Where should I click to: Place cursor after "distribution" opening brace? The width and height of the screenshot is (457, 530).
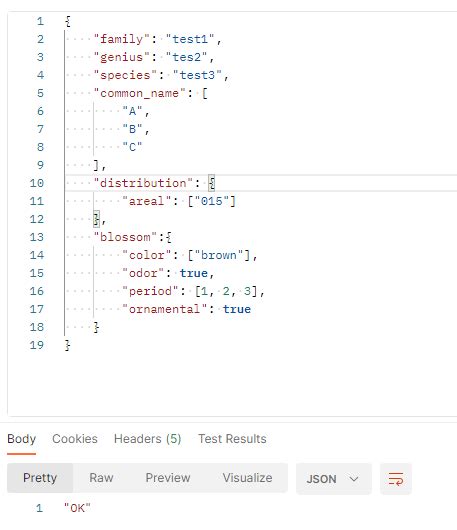[215, 183]
